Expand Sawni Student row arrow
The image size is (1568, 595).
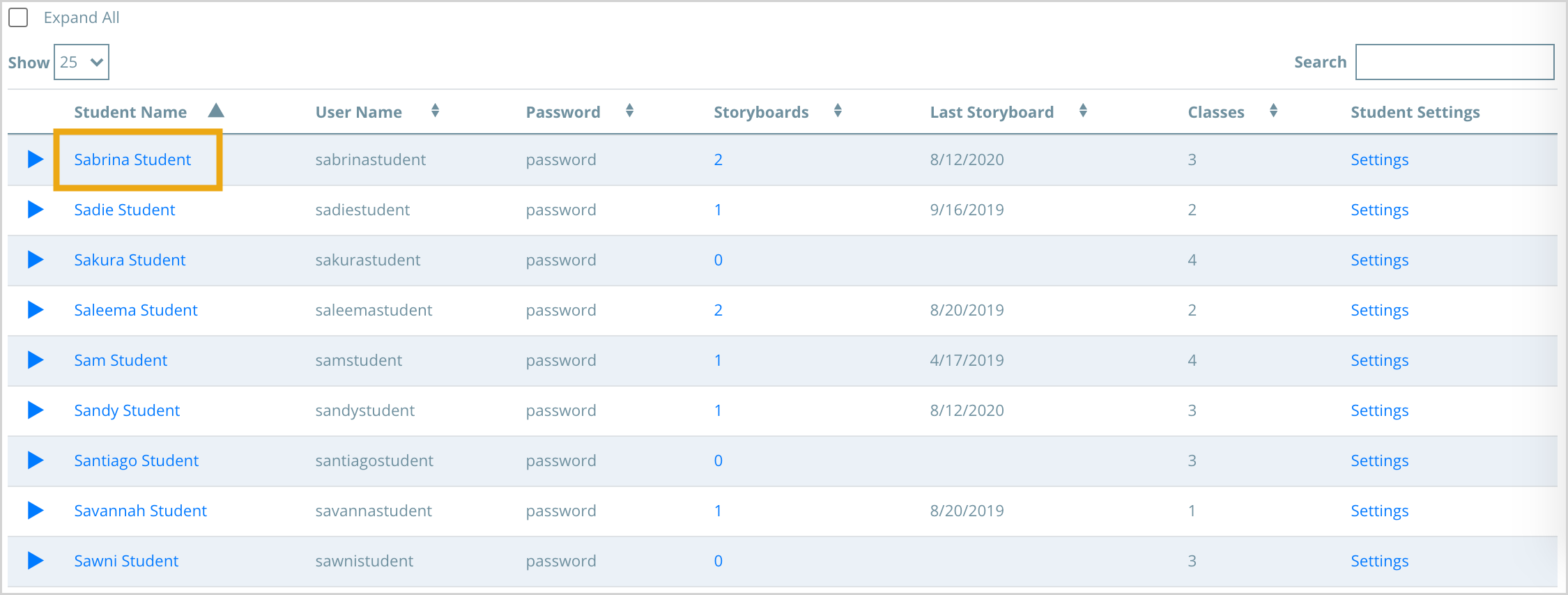[36, 561]
